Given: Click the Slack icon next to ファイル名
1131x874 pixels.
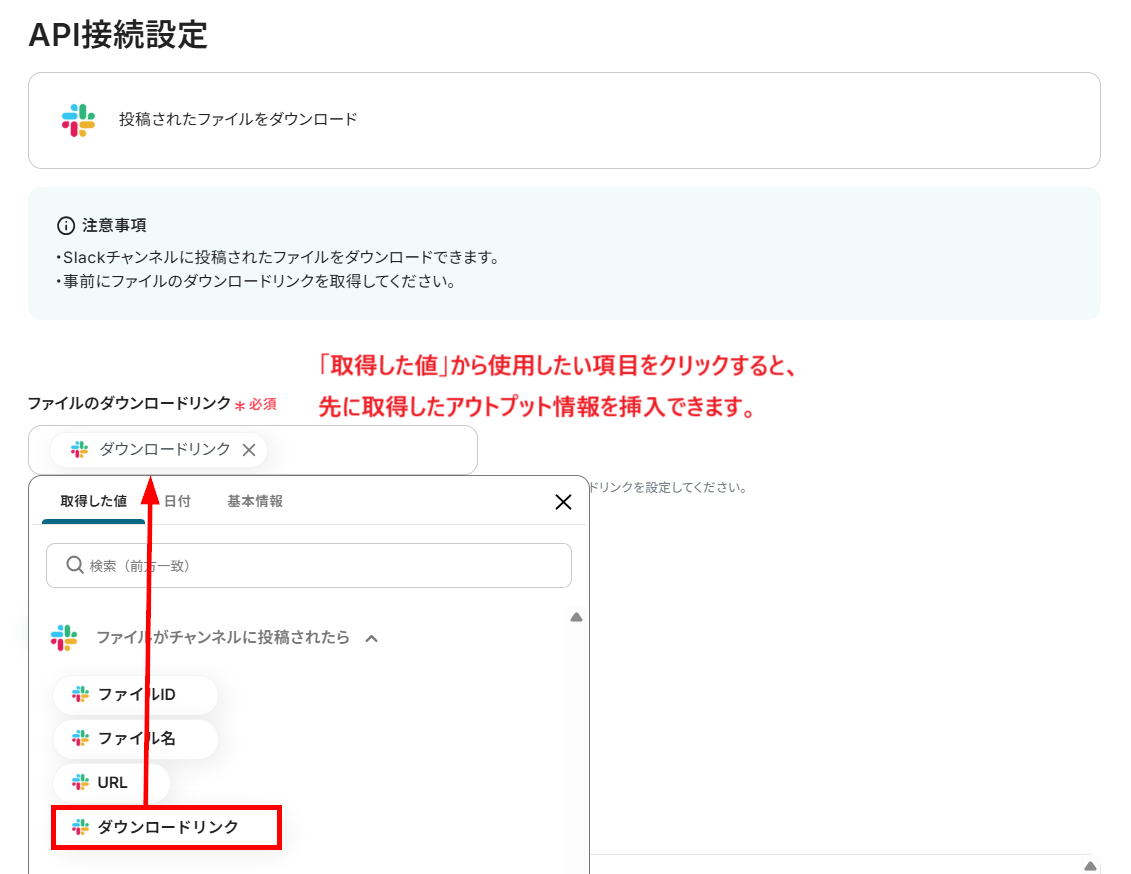Looking at the screenshot, I should [79, 739].
